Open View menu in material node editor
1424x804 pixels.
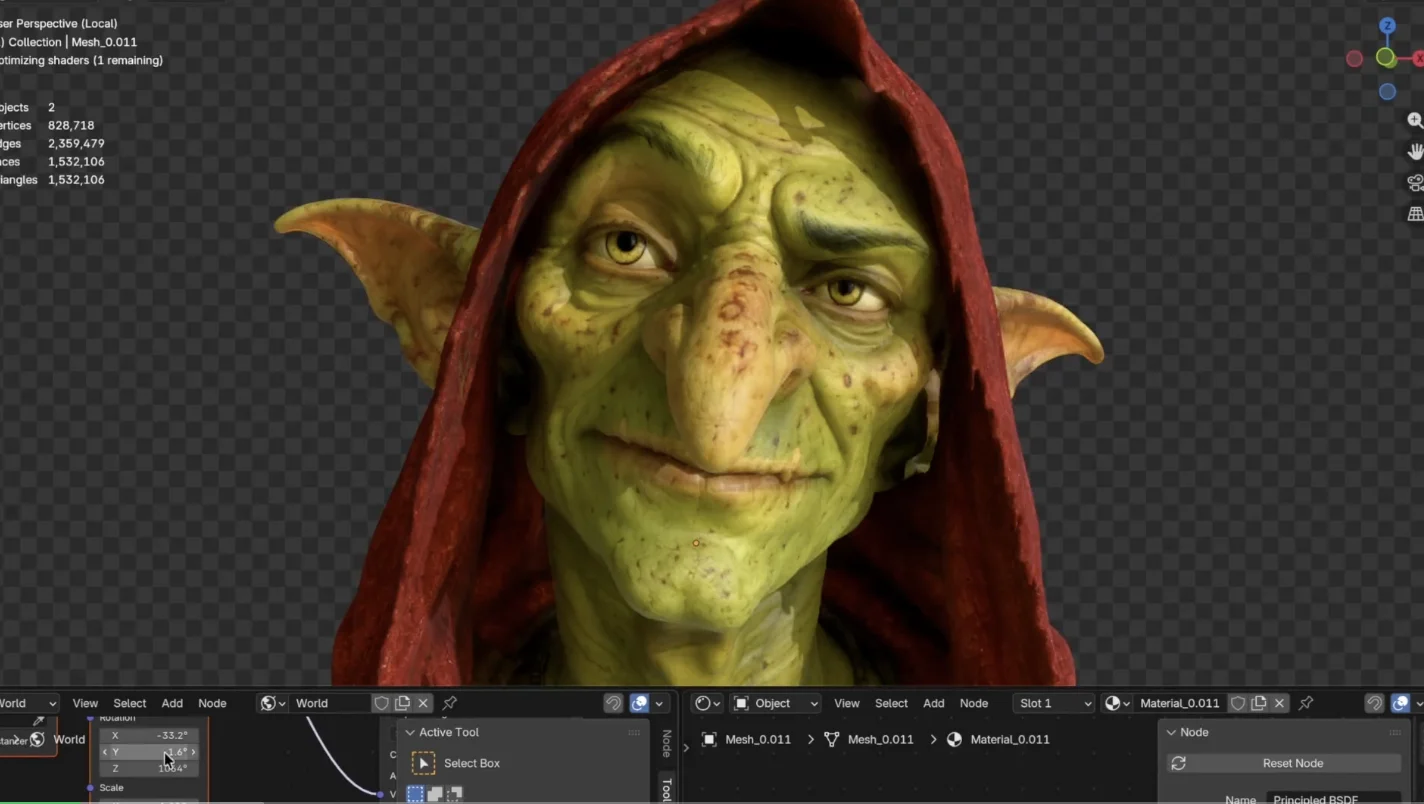(x=847, y=703)
